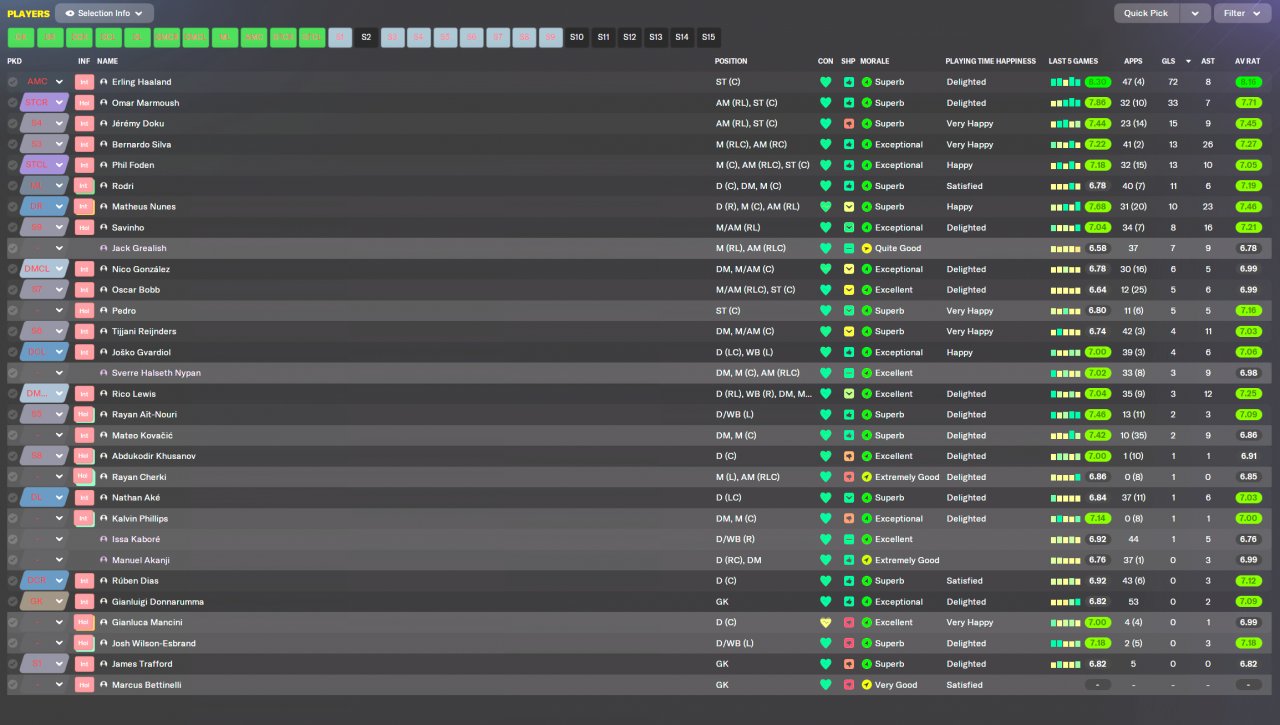Select the S10 substitute slot
The width and height of the screenshot is (1280, 725).
pyautogui.click(x=577, y=37)
